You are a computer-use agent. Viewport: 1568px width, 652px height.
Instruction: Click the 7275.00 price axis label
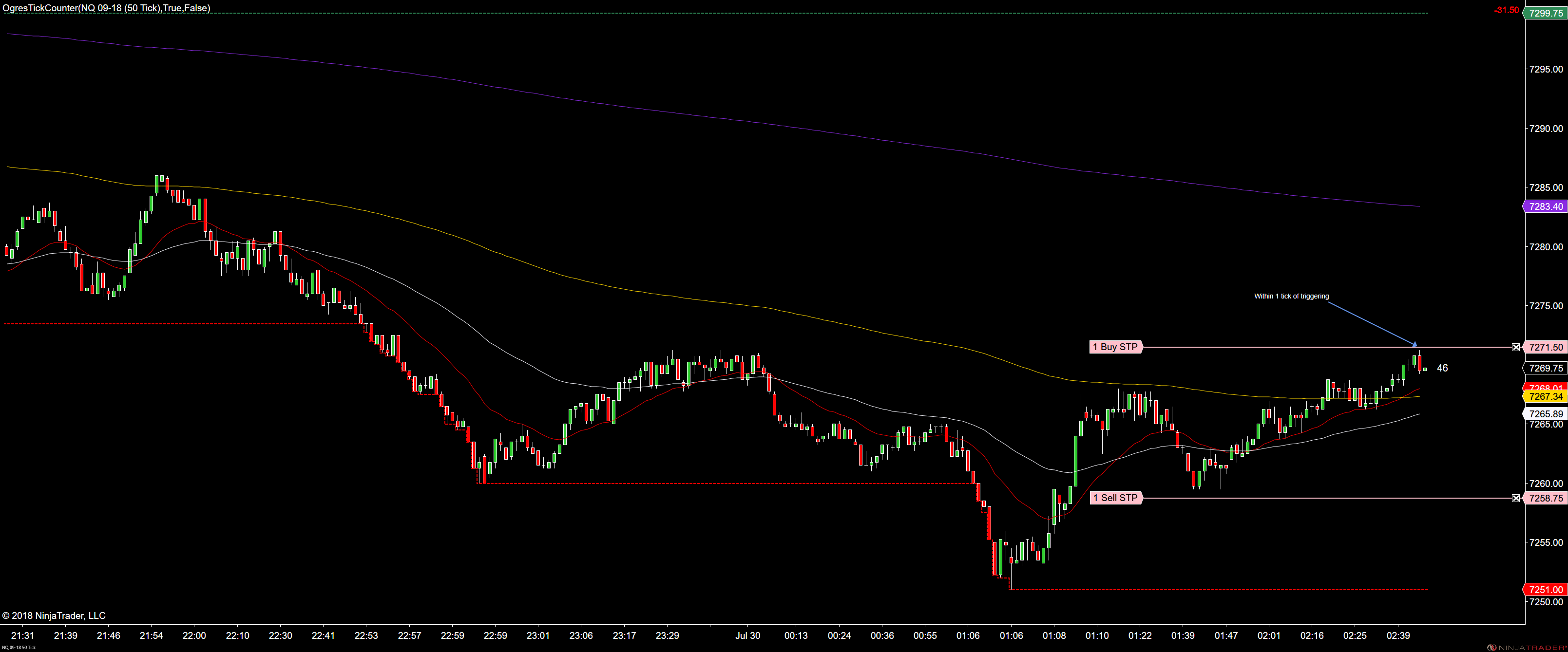coord(1546,306)
